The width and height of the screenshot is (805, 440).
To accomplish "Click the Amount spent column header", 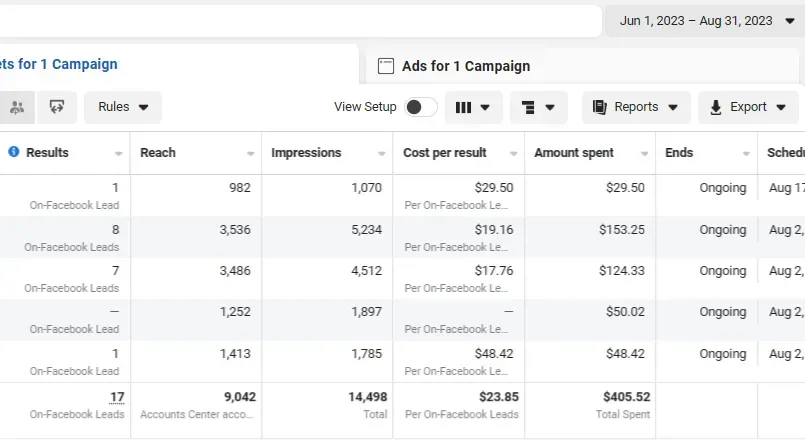I will 574,153.
